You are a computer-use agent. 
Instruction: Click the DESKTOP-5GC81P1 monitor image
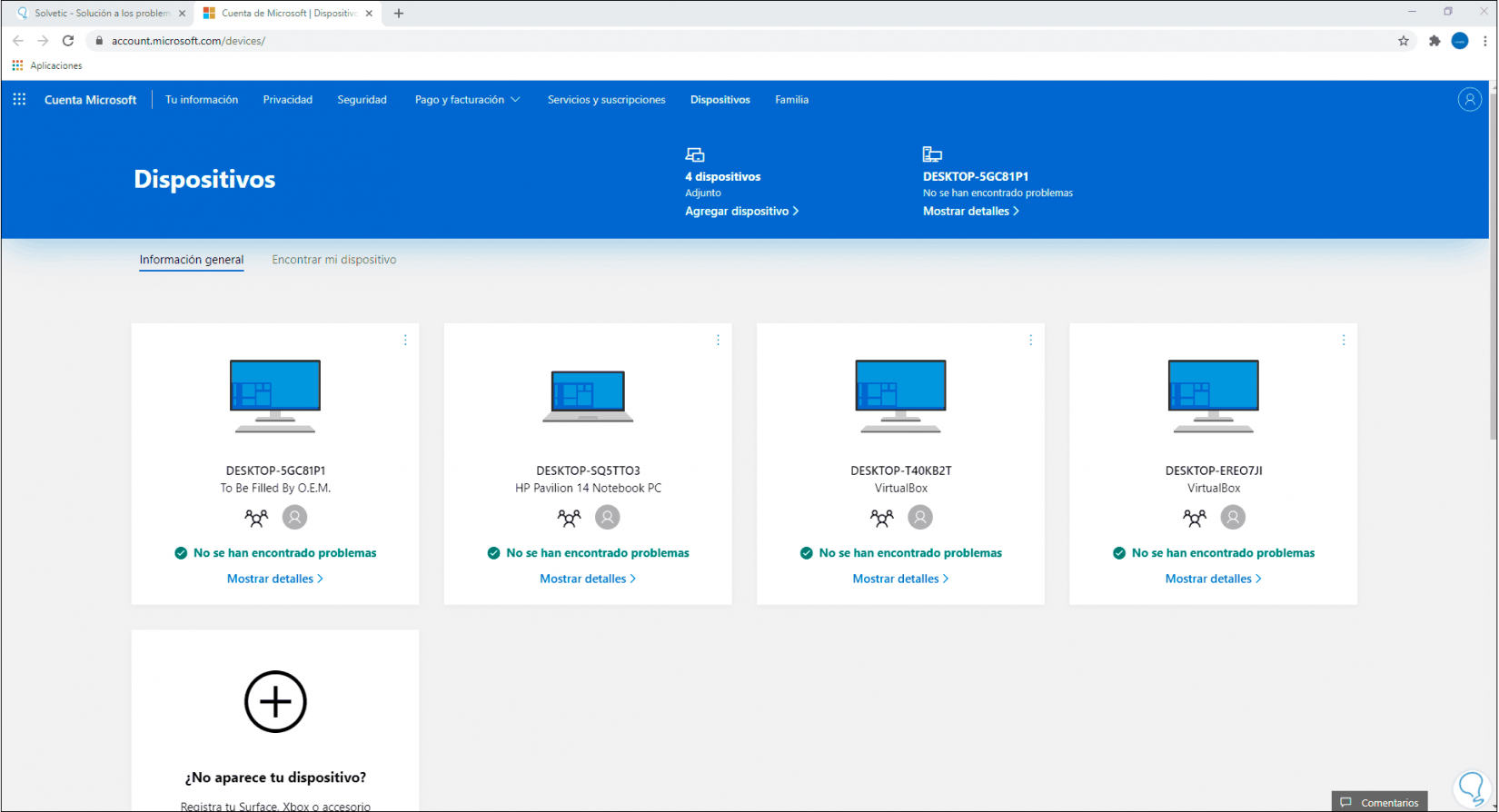click(x=275, y=396)
